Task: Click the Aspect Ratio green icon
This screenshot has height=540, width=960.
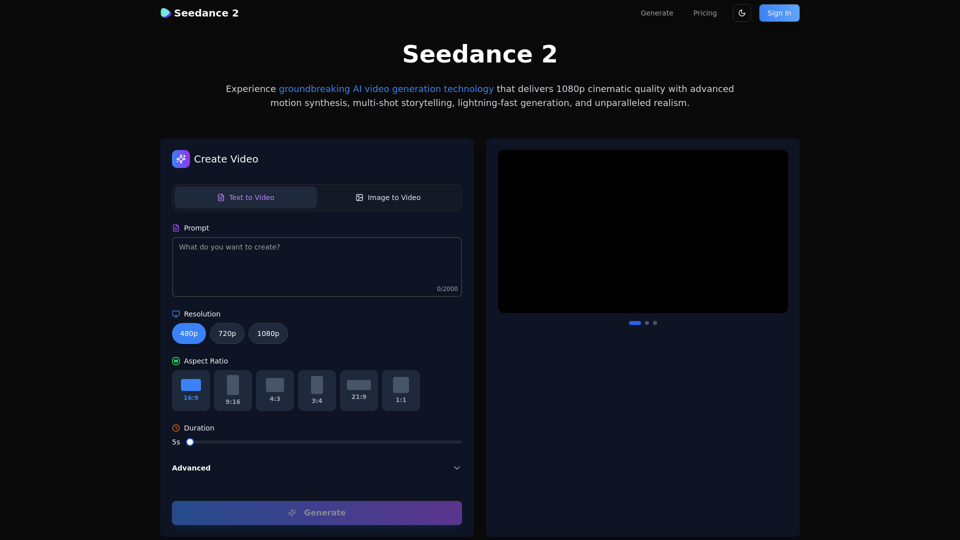Action: click(176, 361)
